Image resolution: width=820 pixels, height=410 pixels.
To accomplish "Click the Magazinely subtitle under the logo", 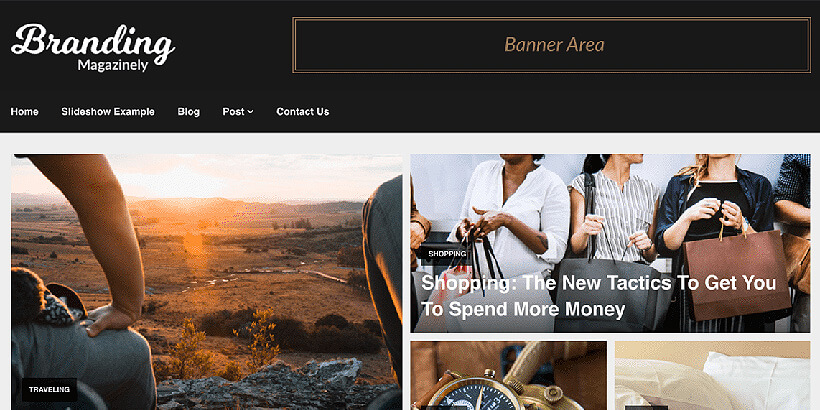I will pyautogui.click(x=113, y=65).
